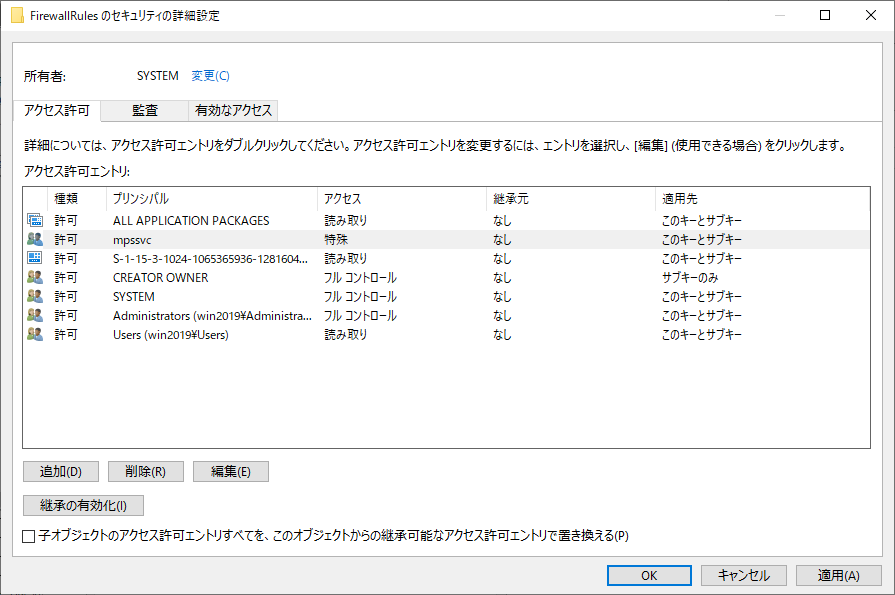The height and width of the screenshot is (595, 895).
Task: Click the group icon beside Users entry
Action: pyautogui.click(x=35, y=334)
